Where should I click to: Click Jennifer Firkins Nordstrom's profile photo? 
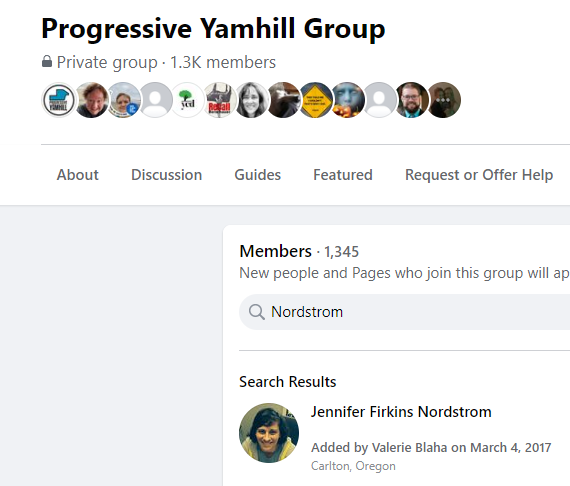(x=269, y=433)
